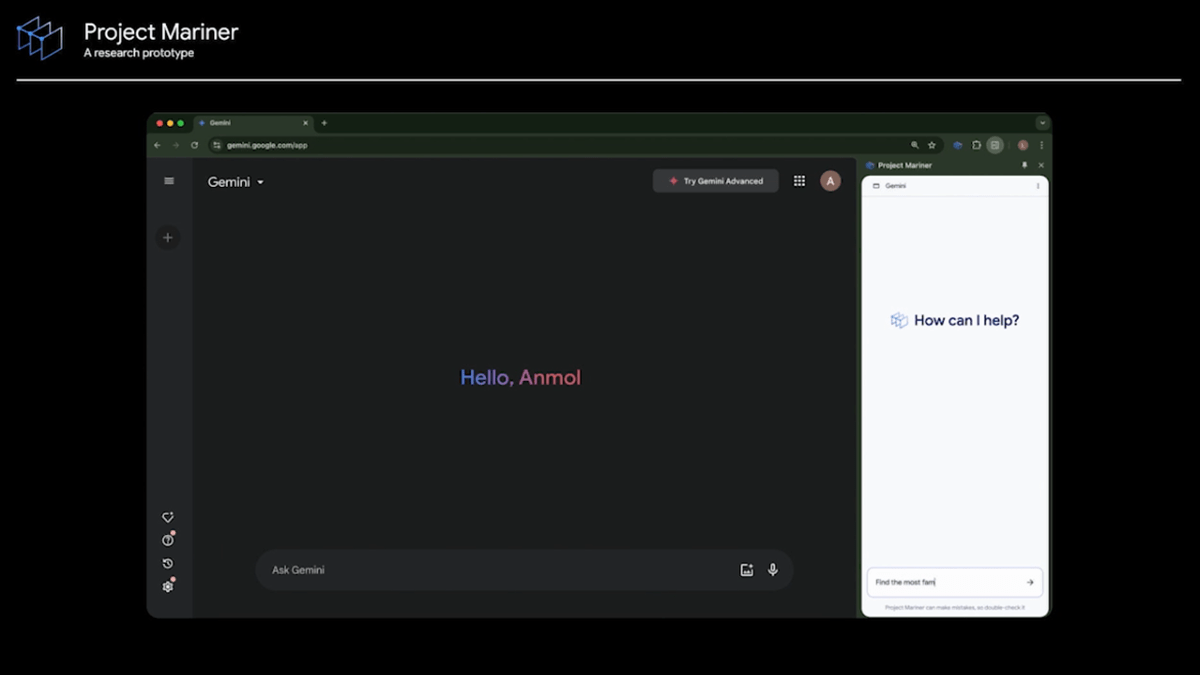Open the Gemini account avatar 'A'
The height and width of the screenshot is (675, 1200).
[x=830, y=181]
